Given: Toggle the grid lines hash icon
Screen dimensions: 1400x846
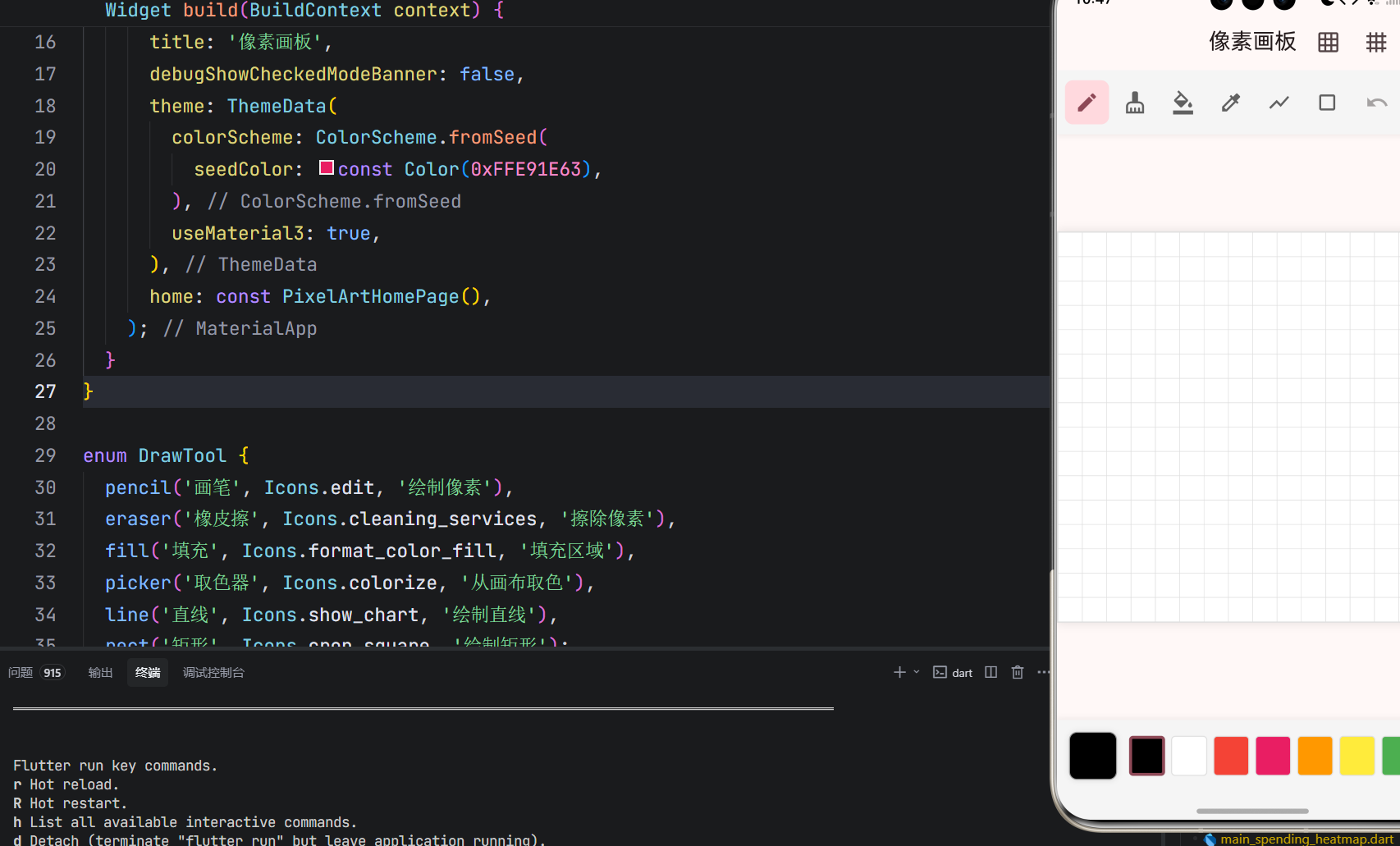Looking at the screenshot, I should coord(1375,42).
